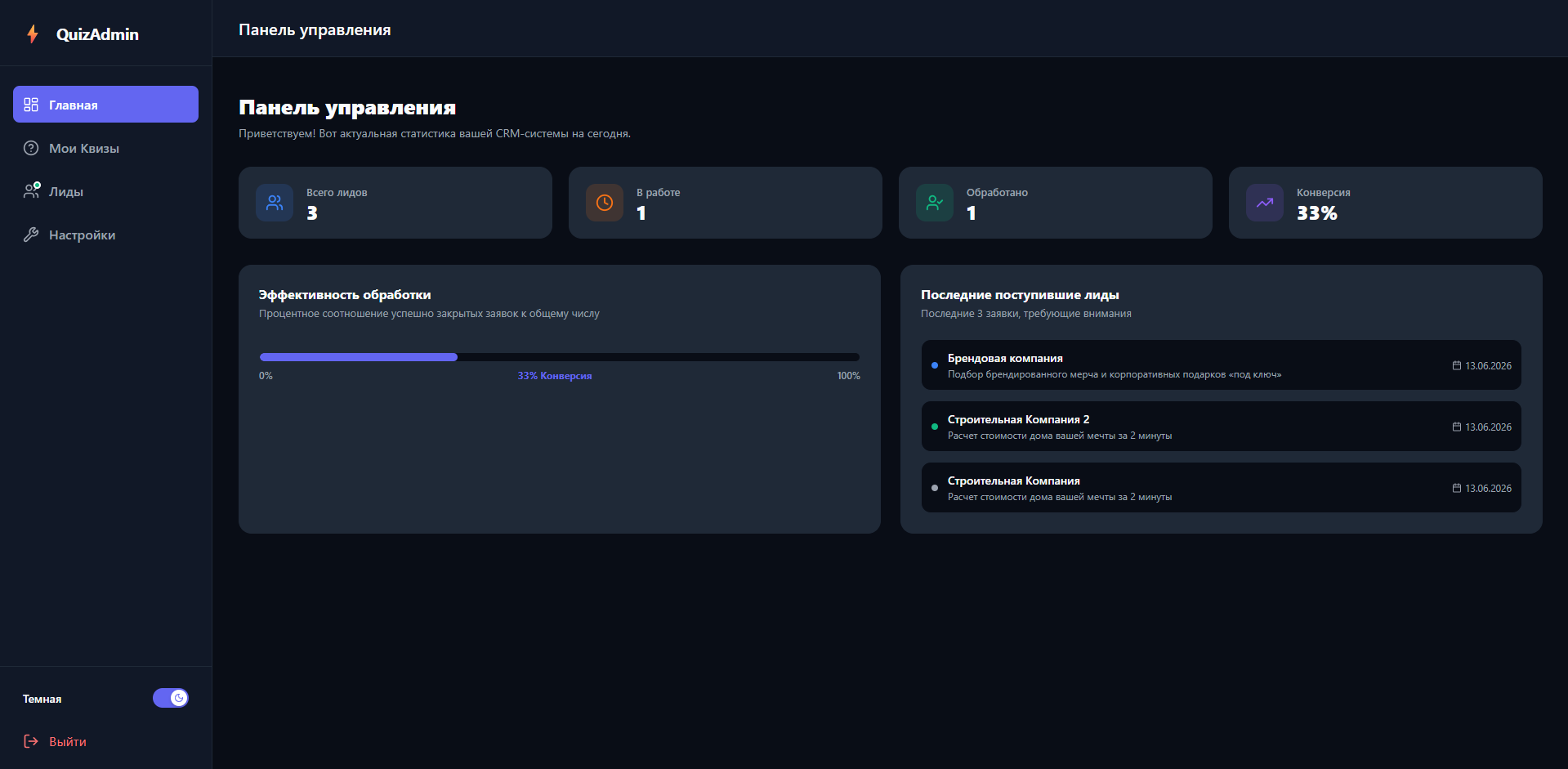The height and width of the screenshot is (769, 1568).
Task: Open the Брендовая компания lead row
Action: point(1222,365)
